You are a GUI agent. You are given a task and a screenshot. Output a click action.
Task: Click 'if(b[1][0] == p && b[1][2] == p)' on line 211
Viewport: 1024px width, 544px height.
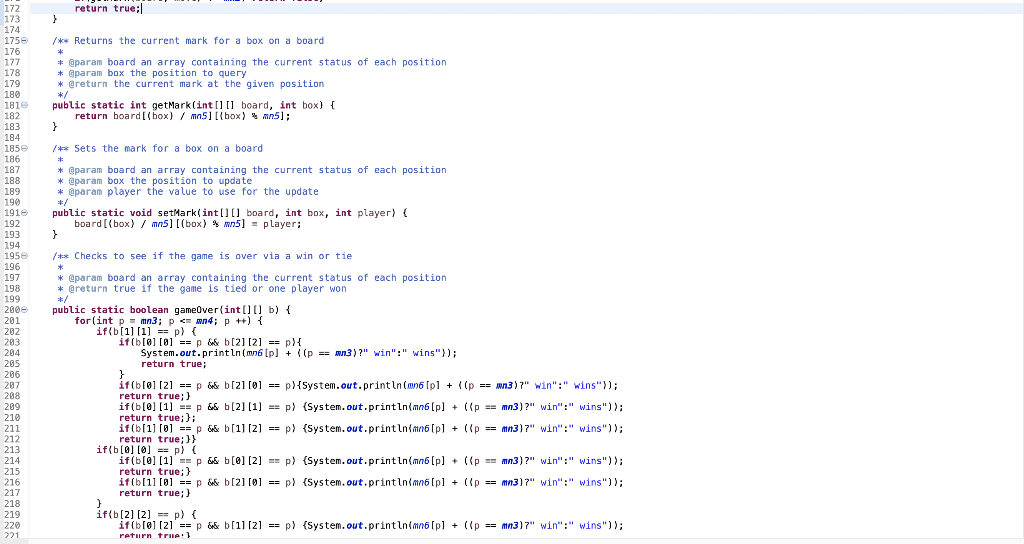pos(207,428)
